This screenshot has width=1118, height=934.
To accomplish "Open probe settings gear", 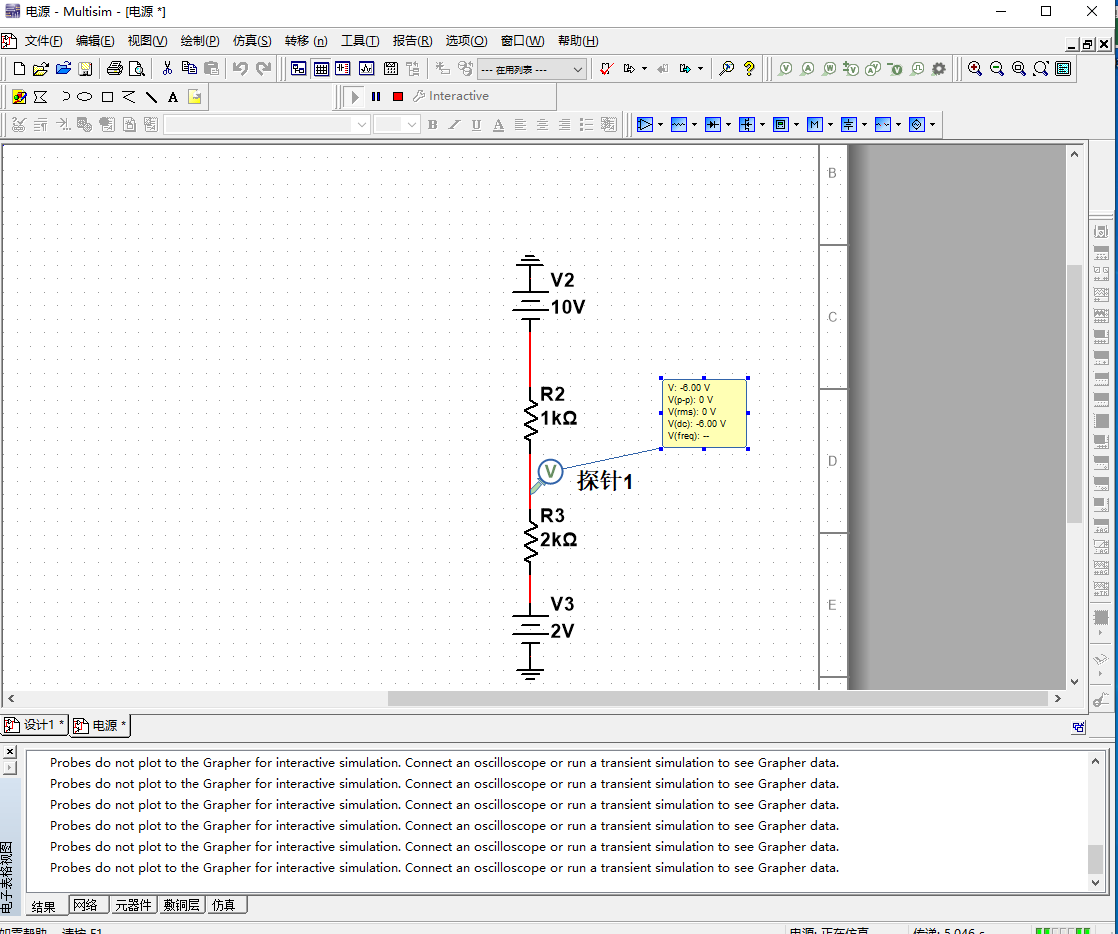I will 939,68.
